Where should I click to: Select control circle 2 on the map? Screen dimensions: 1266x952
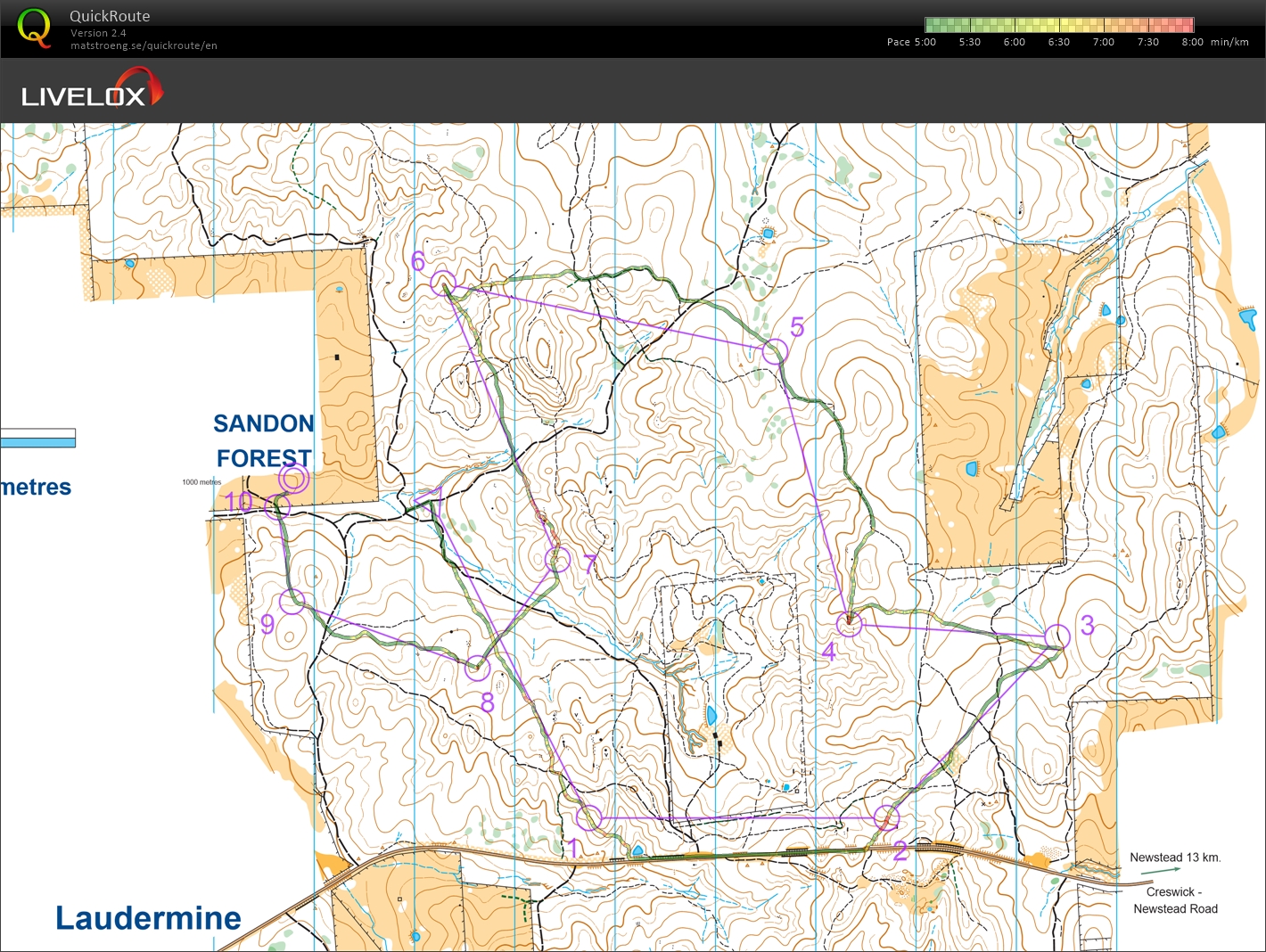886,817
